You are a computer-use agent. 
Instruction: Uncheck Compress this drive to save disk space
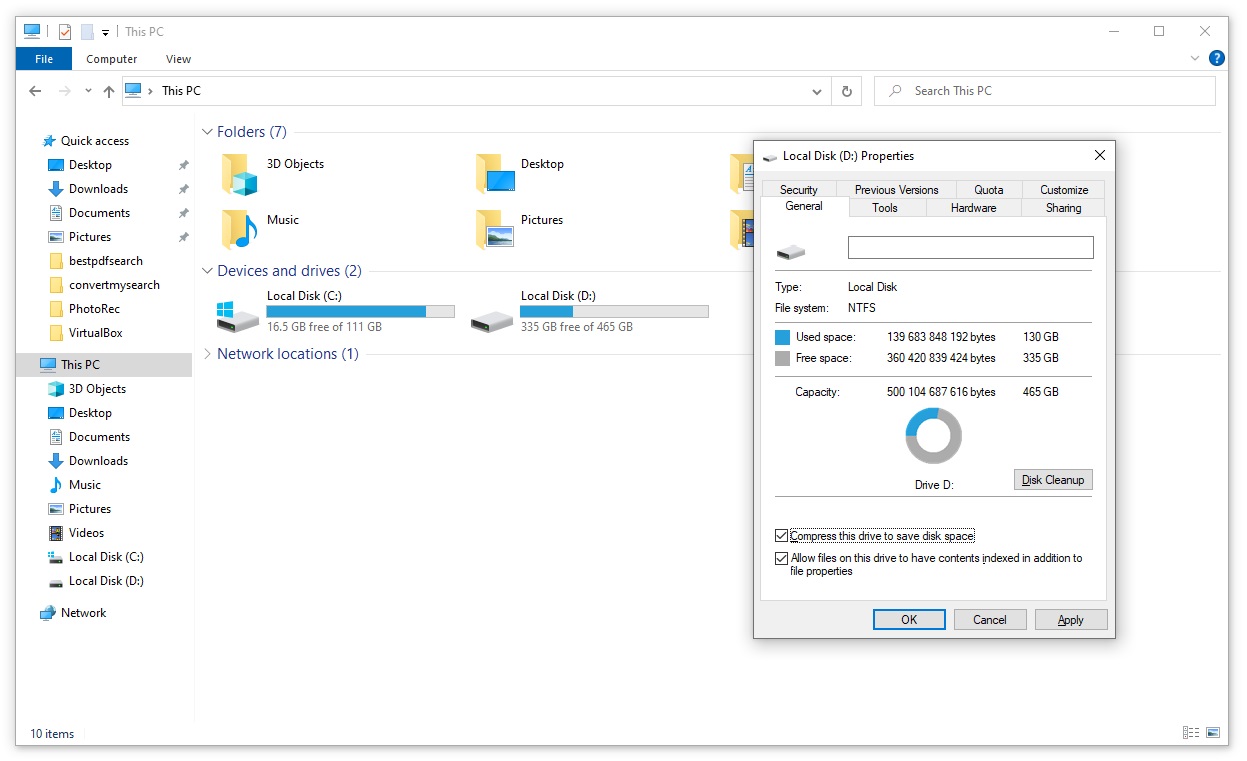(x=782, y=536)
